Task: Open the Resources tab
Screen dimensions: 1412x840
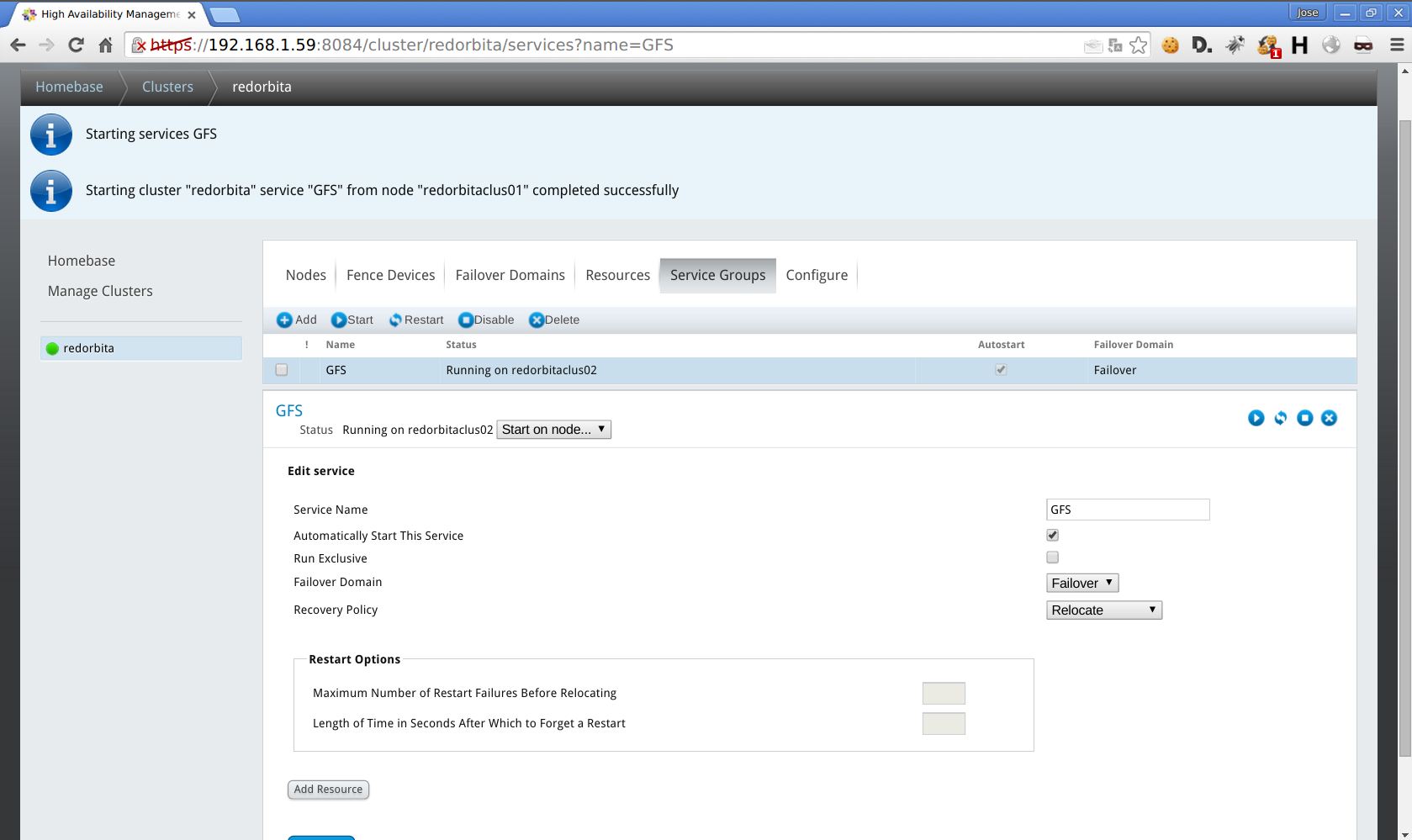Action: click(617, 275)
